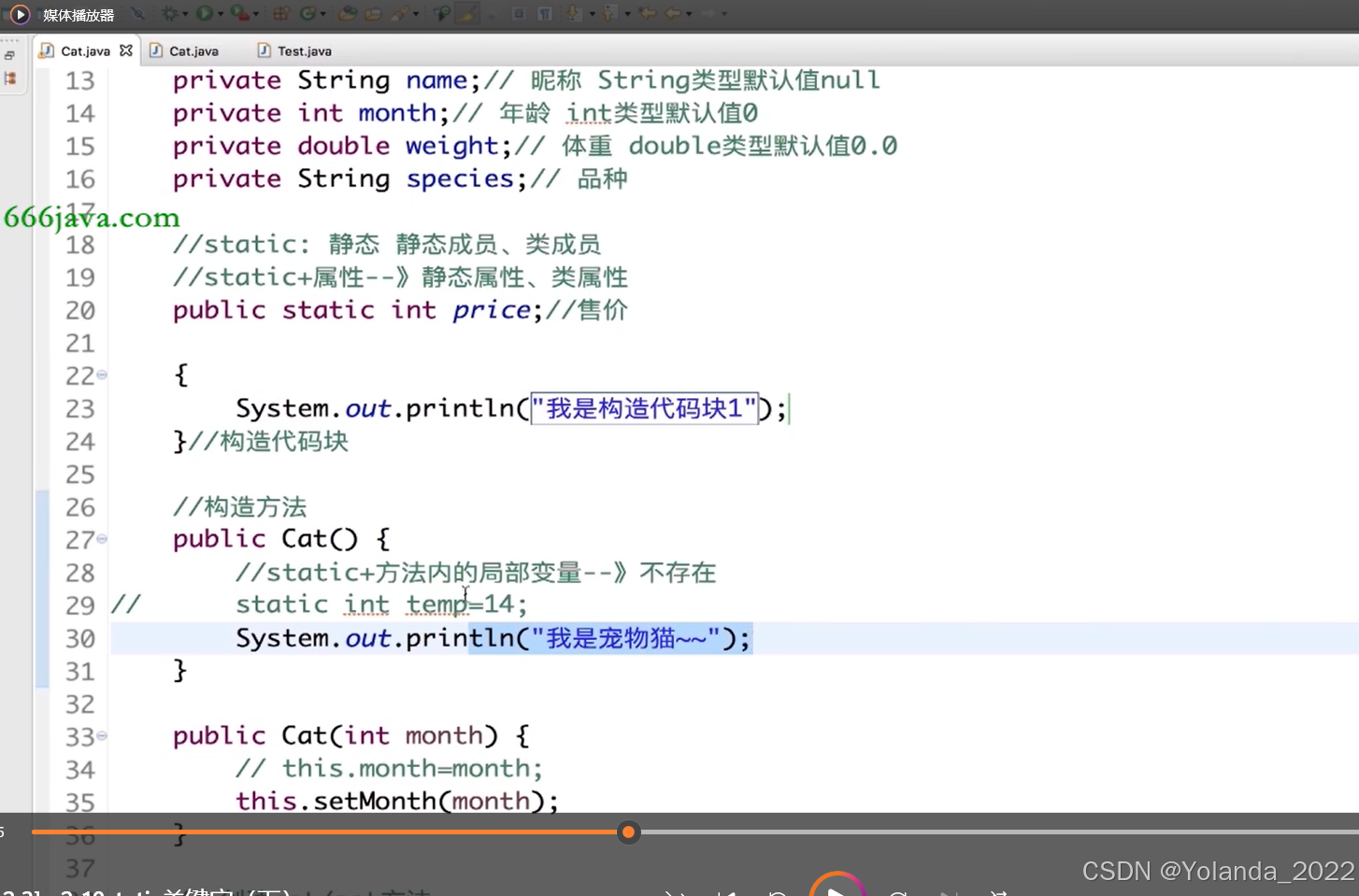Collapse the code block at line 22
This screenshot has width=1359, height=896.
click(102, 375)
